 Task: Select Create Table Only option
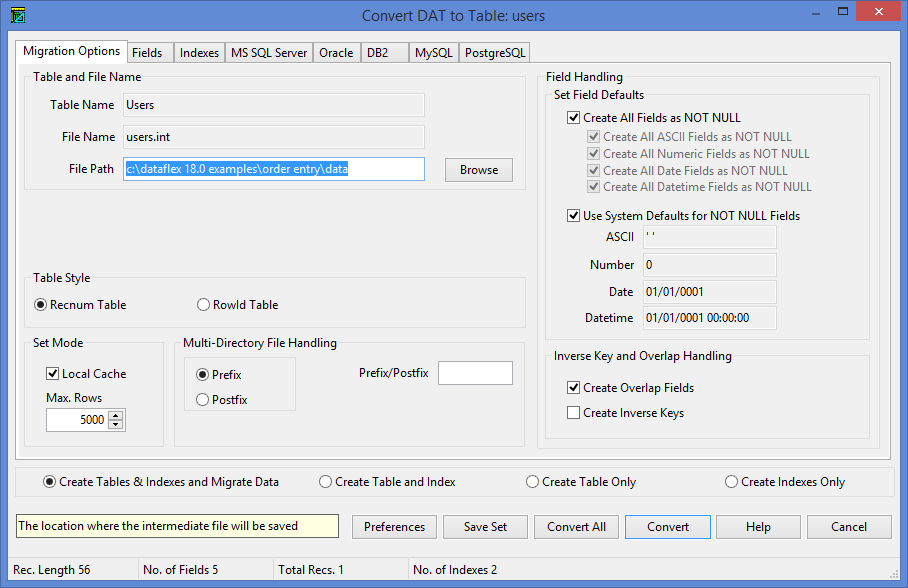533,482
